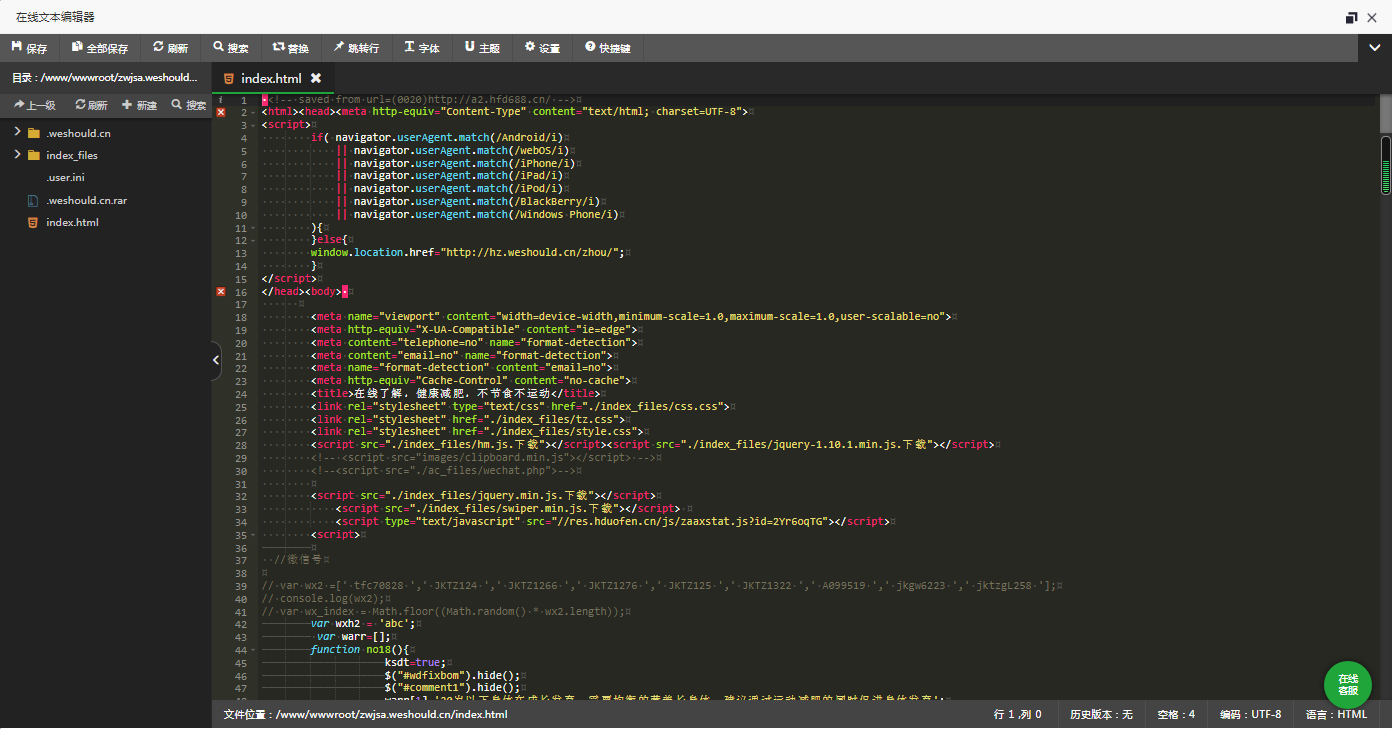The width and height of the screenshot is (1392, 729).
Task: Create new item with 新建
Action: tap(140, 105)
